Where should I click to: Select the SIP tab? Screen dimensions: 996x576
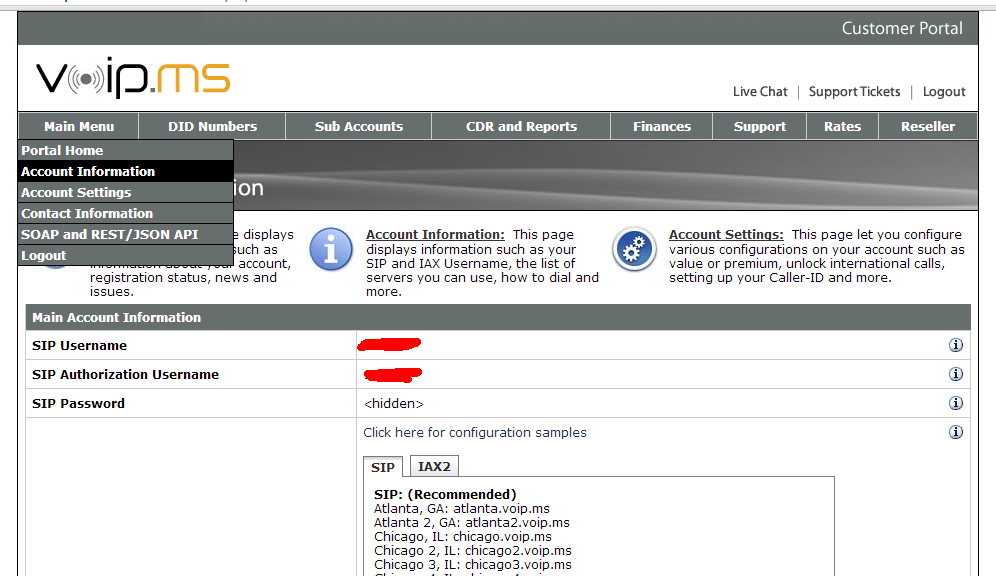[x=383, y=467]
